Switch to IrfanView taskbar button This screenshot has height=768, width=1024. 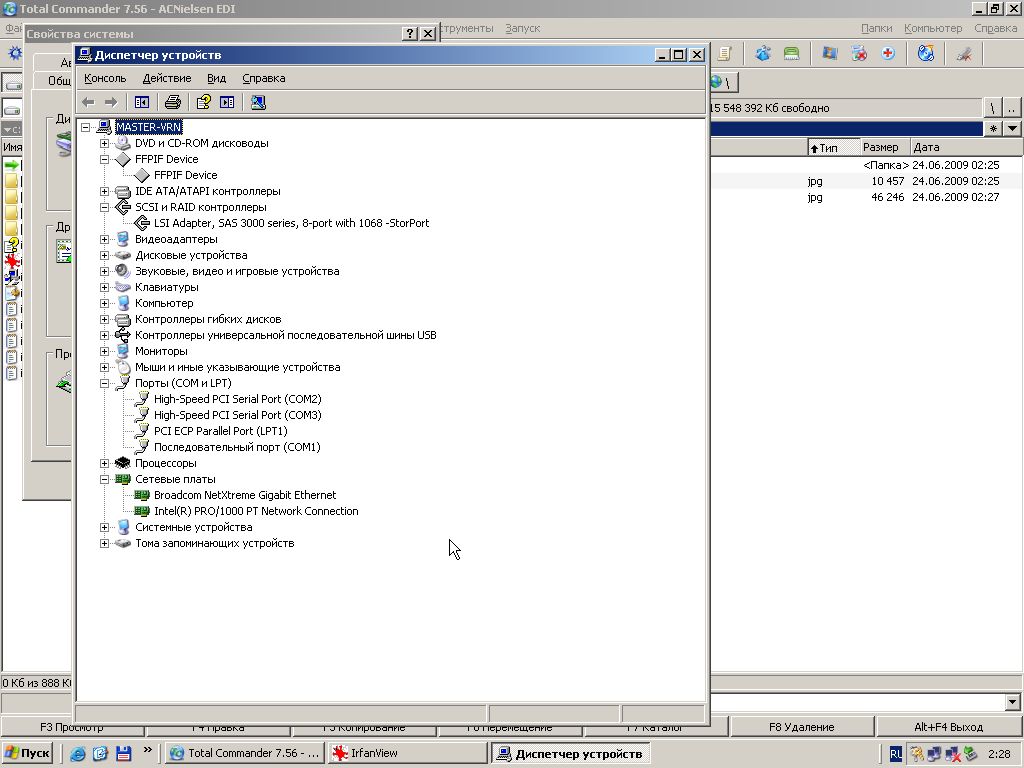click(x=408, y=753)
